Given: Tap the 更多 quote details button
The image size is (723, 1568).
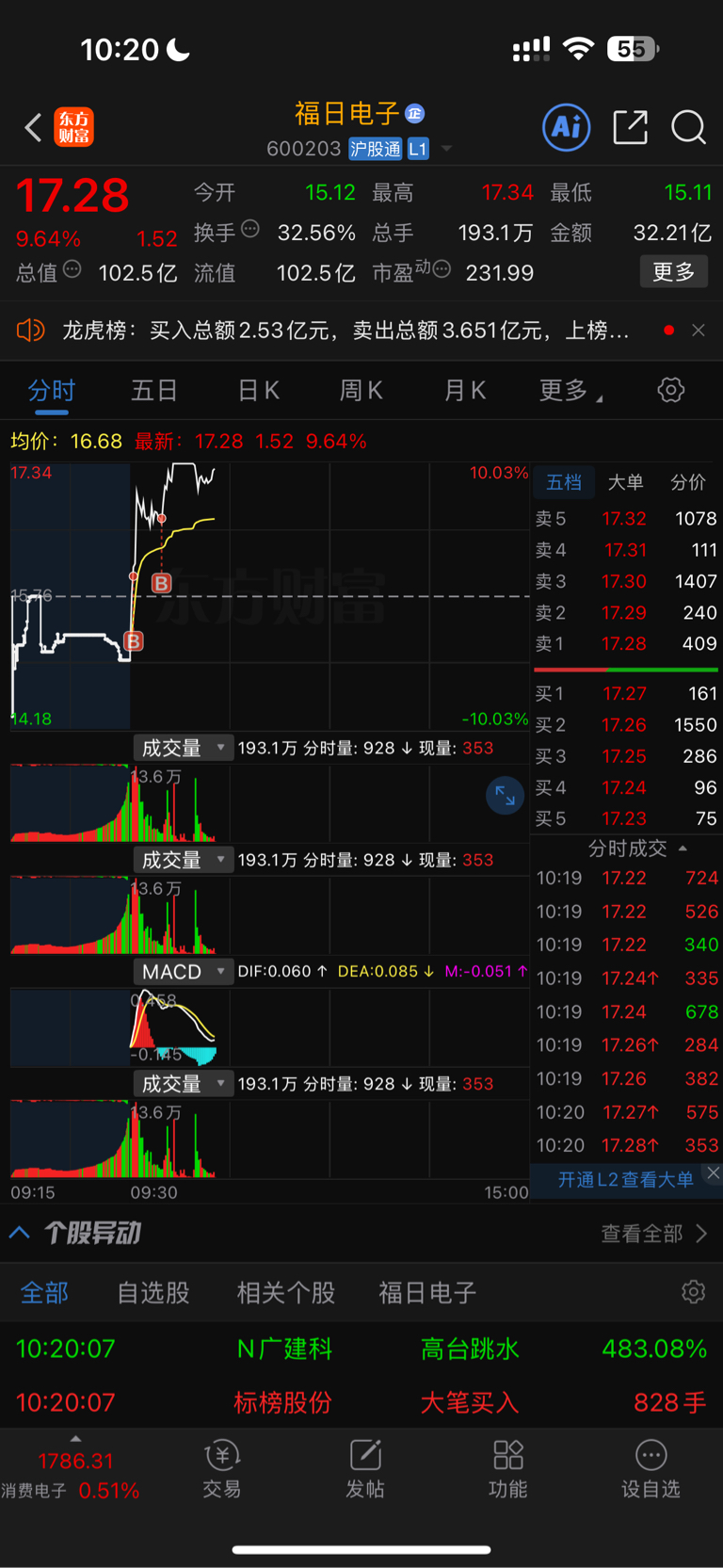Looking at the screenshot, I should coord(674,272).
